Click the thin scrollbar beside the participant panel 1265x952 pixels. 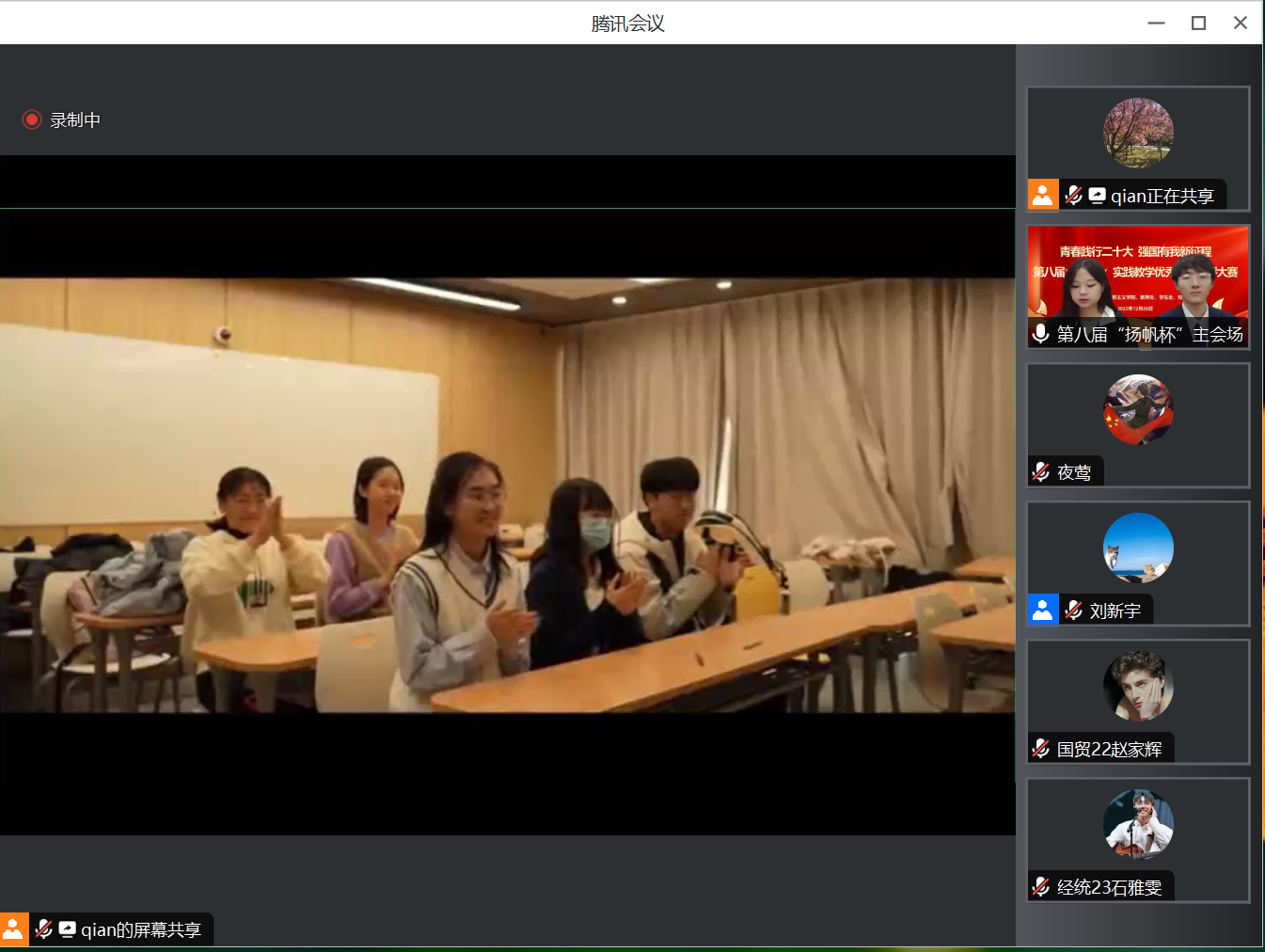click(1258, 470)
